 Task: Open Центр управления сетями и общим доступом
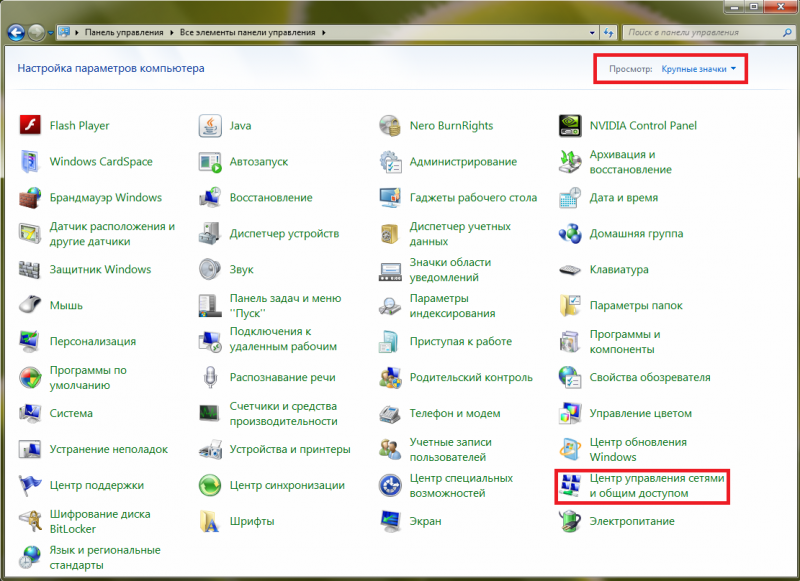pyautogui.click(x=657, y=486)
